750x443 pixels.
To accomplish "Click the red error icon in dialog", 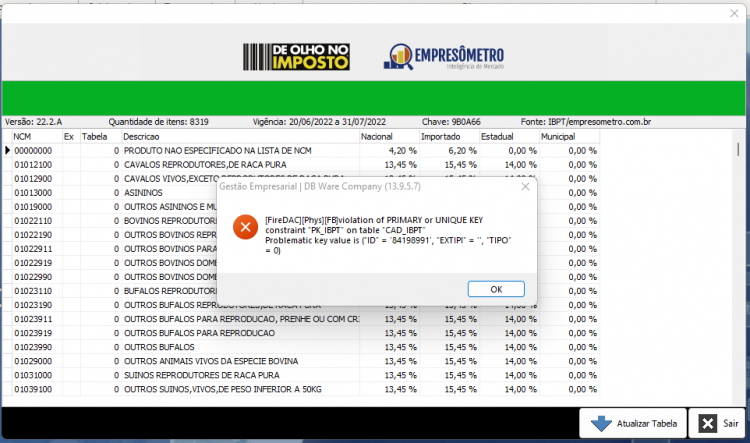I will pyautogui.click(x=245, y=227).
